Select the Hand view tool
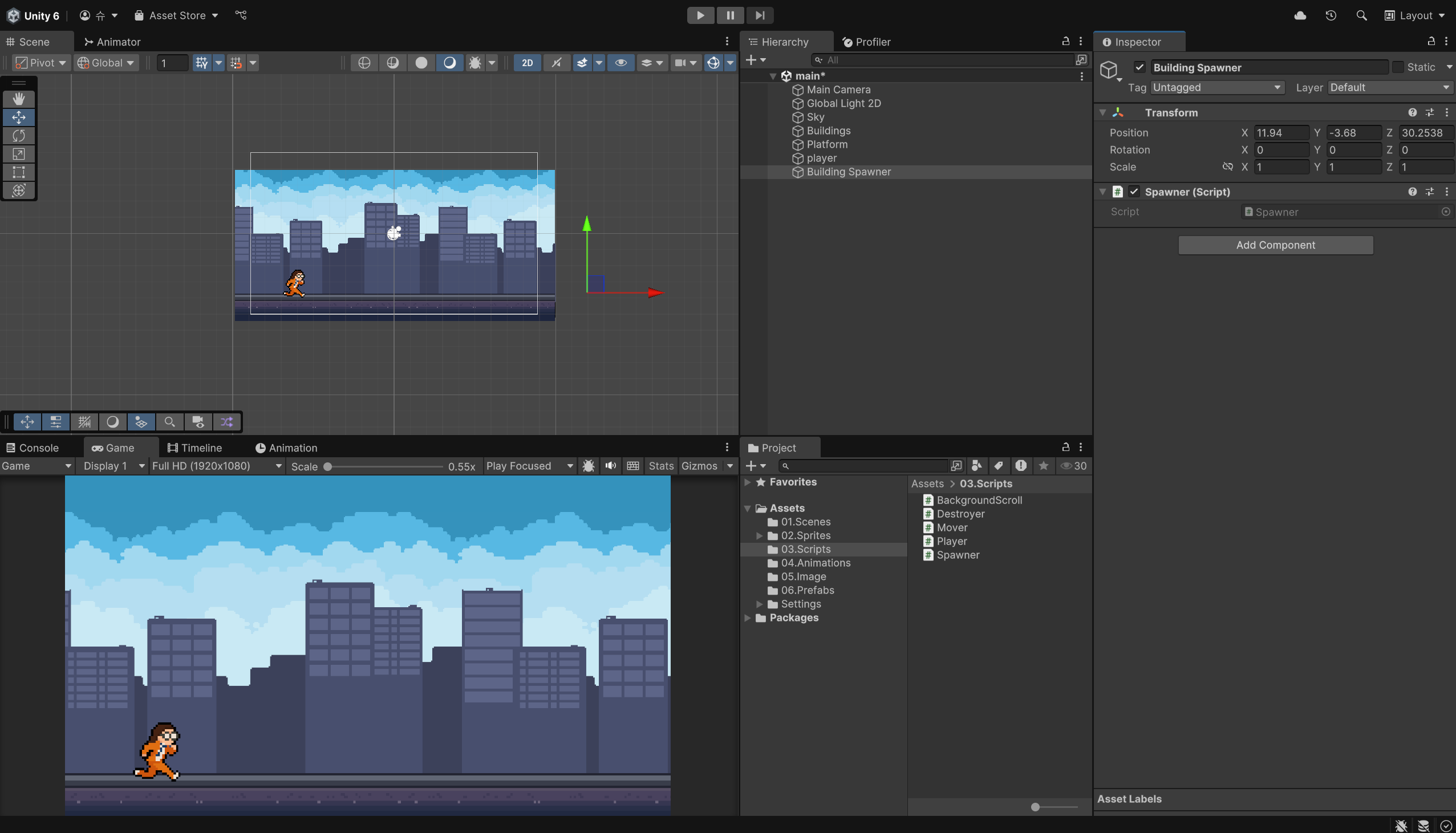This screenshot has width=1456, height=833. pos(19,99)
